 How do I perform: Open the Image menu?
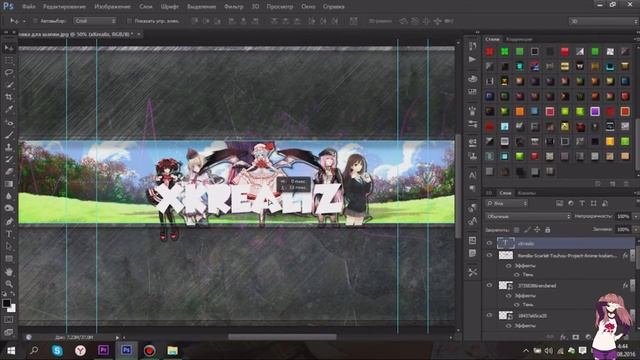[x=112, y=7]
